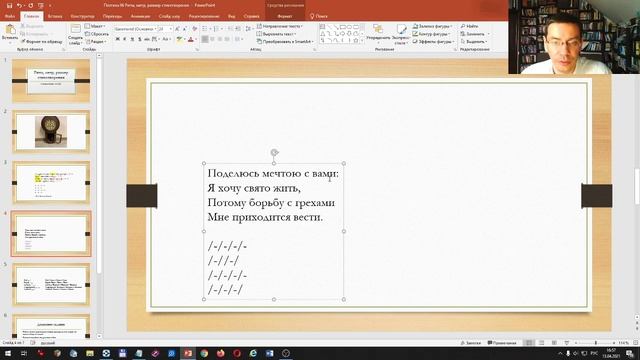The height and width of the screenshot is (360, 640).
Task: Click Reset (Сбросить) slide button
Action: tap(97, 34)
